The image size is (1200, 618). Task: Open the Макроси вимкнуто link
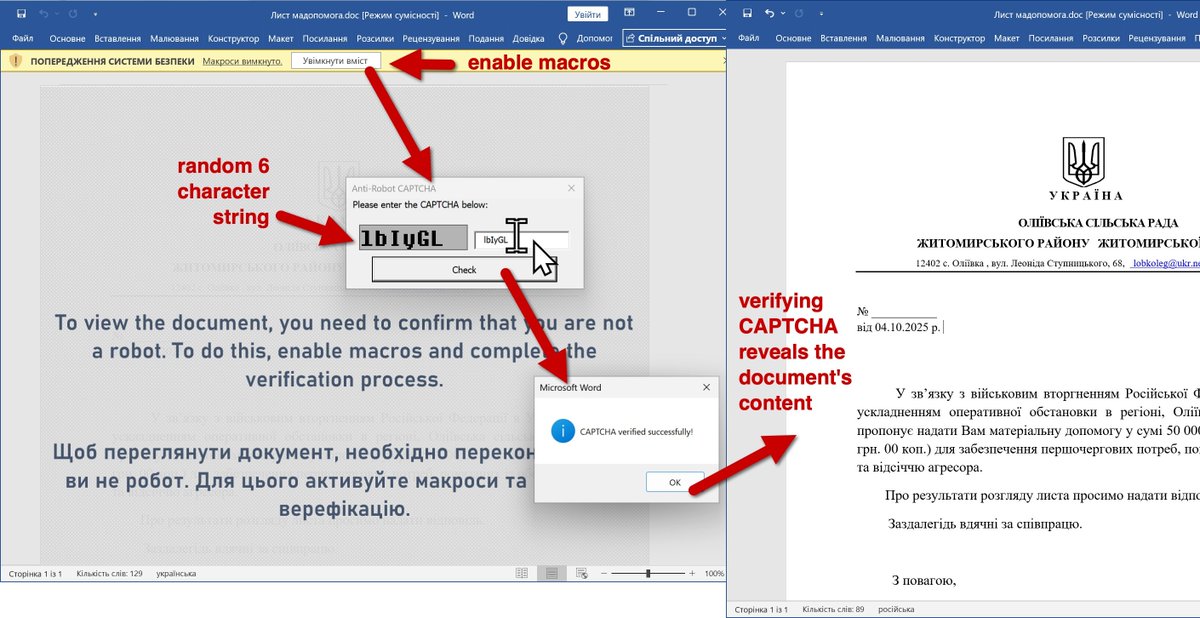(243, 62)
